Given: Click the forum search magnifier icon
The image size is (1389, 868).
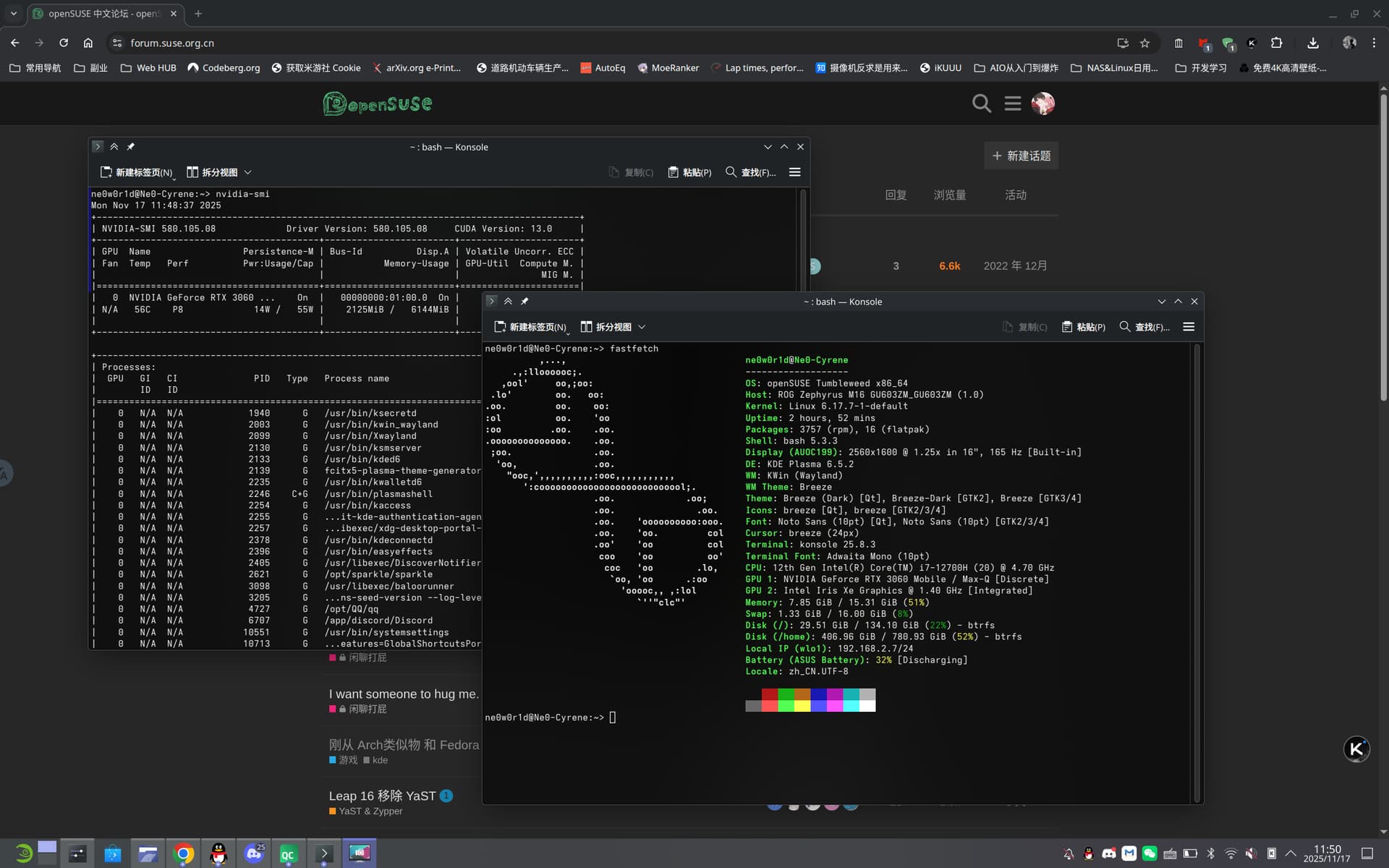Looking at the screenshot, I should point(981,103).
